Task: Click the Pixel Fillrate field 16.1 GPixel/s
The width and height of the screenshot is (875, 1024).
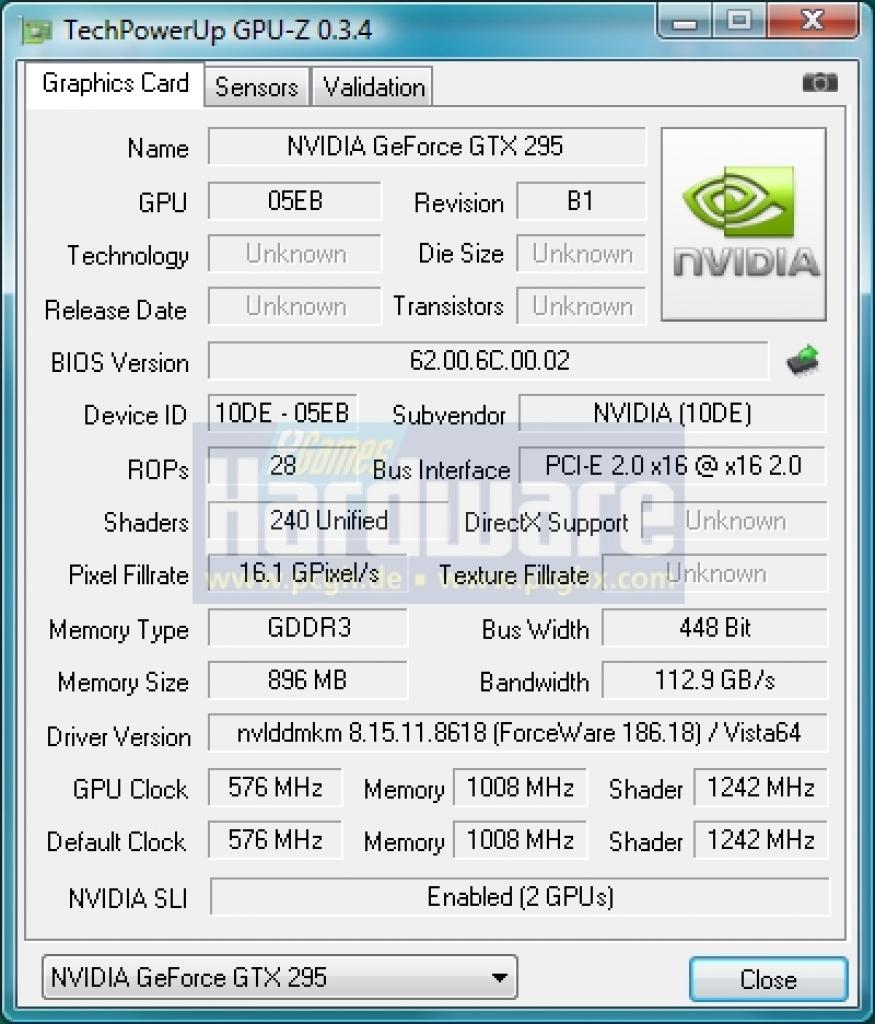Action: pos(308,573)
